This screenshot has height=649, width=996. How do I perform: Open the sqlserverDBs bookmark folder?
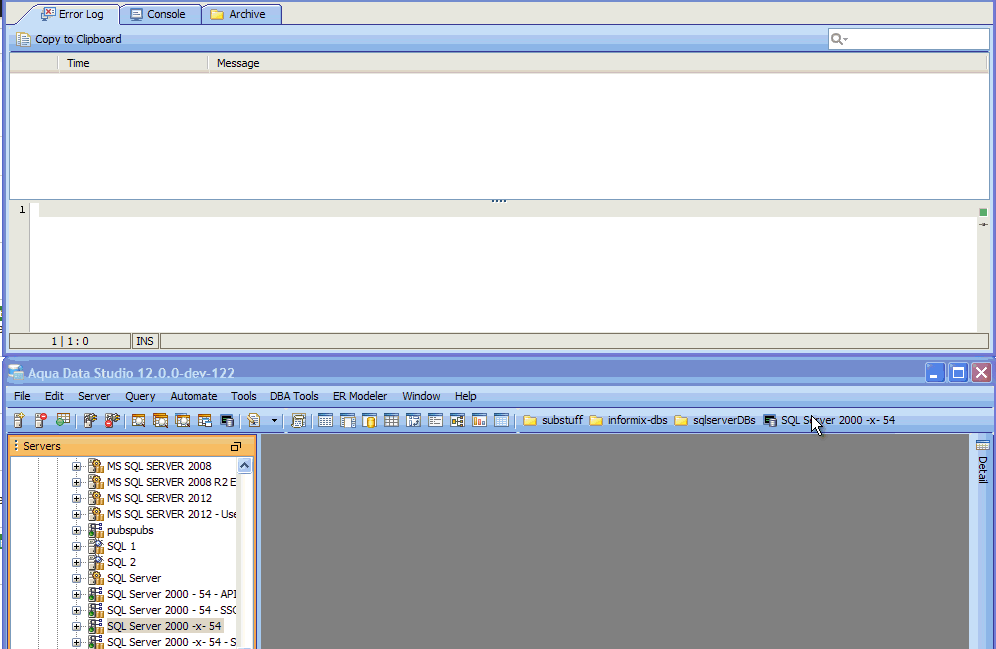point(715,420)
